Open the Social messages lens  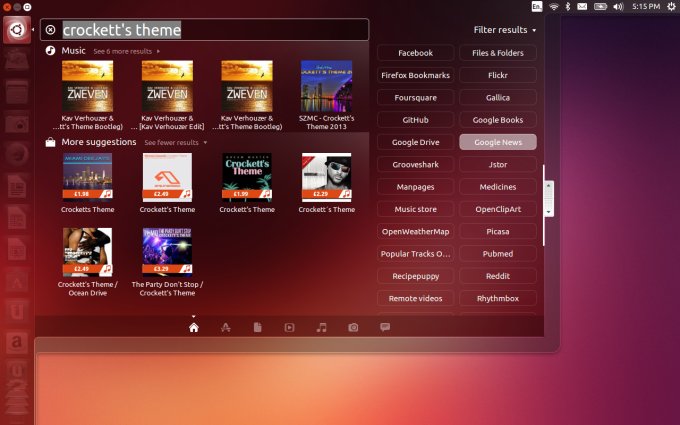(x=385, y=327)
